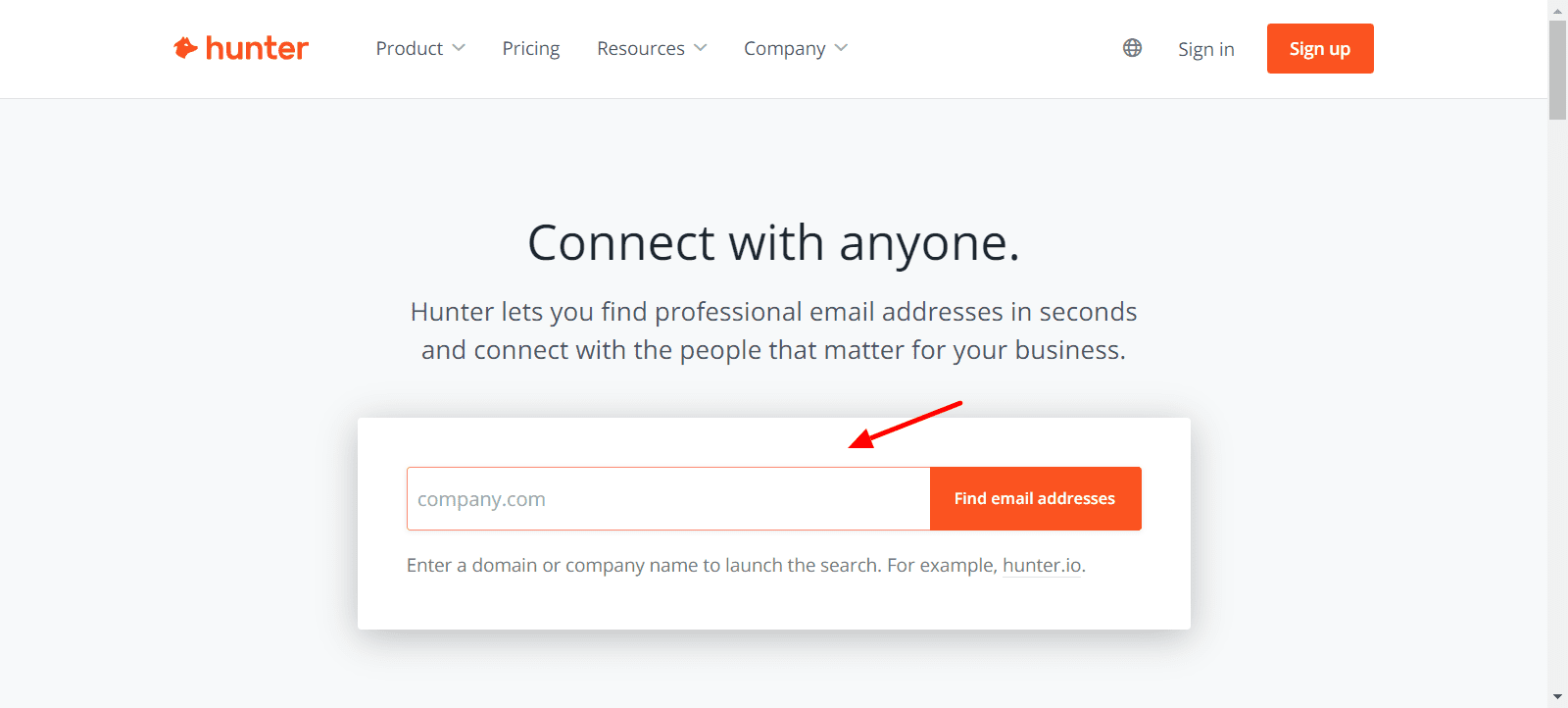This screenshot has height=708, width=1568.
Task: Expand the chevron next to Resources
Action: click(x=701, y=48)
